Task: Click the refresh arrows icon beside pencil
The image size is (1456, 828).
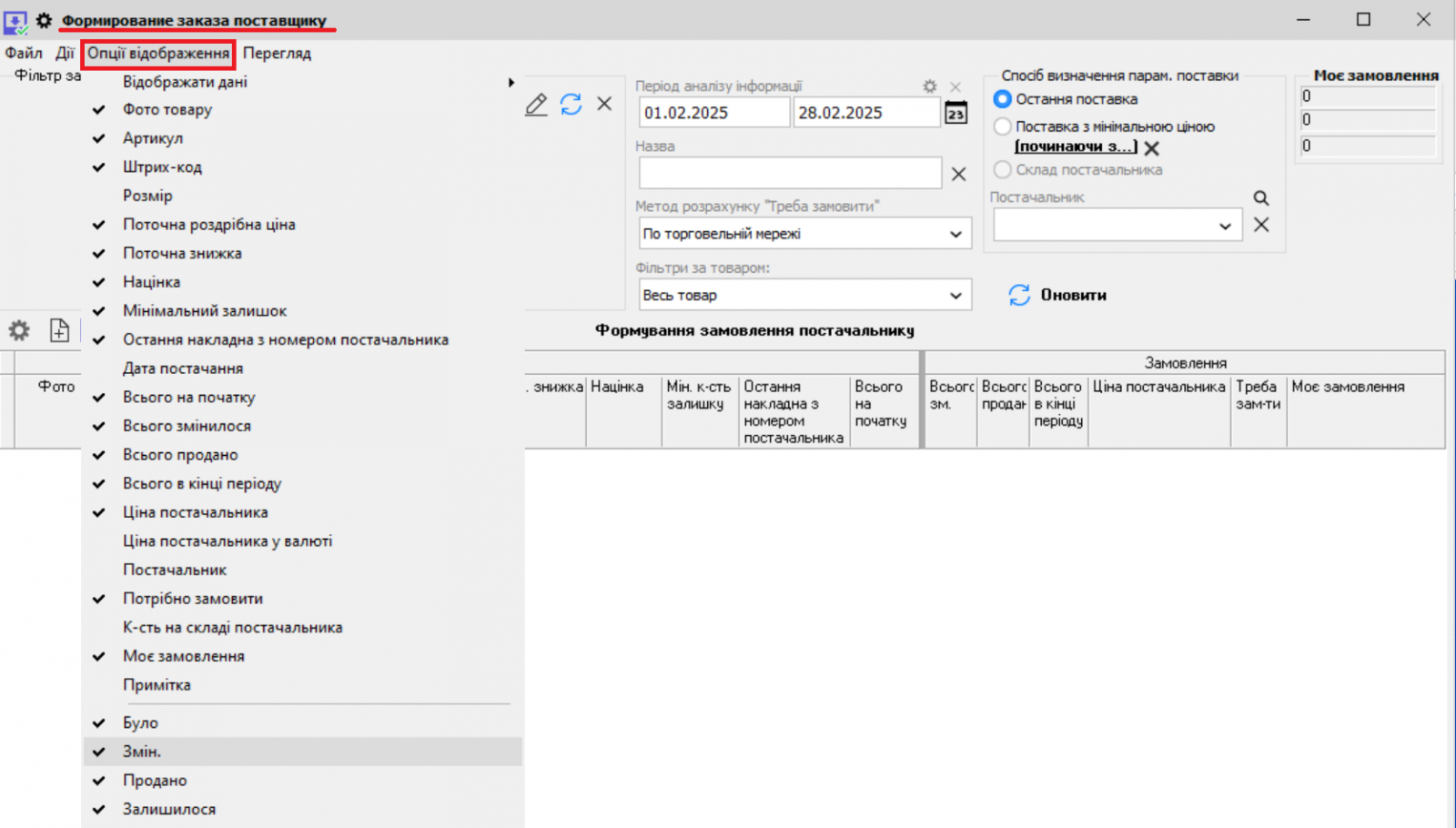Action: pos(571,105)
